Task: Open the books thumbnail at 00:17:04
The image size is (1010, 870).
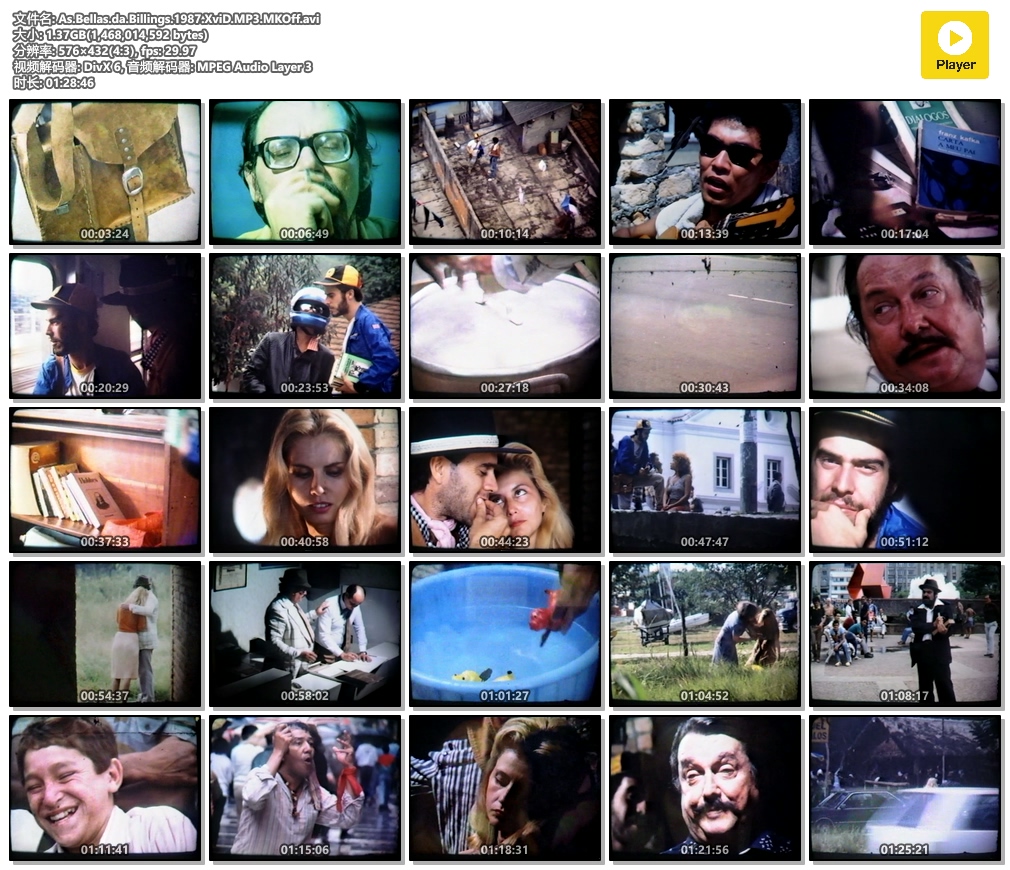Action: (905, 170)
